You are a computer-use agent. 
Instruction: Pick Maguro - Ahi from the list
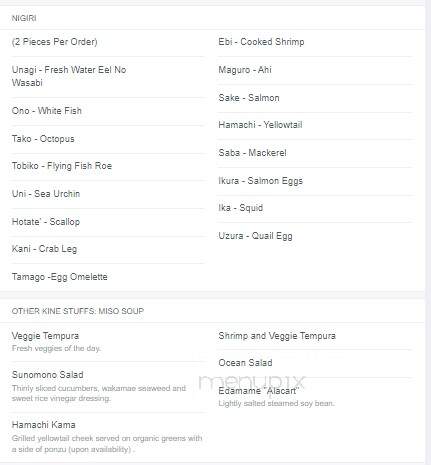point(245,70)
